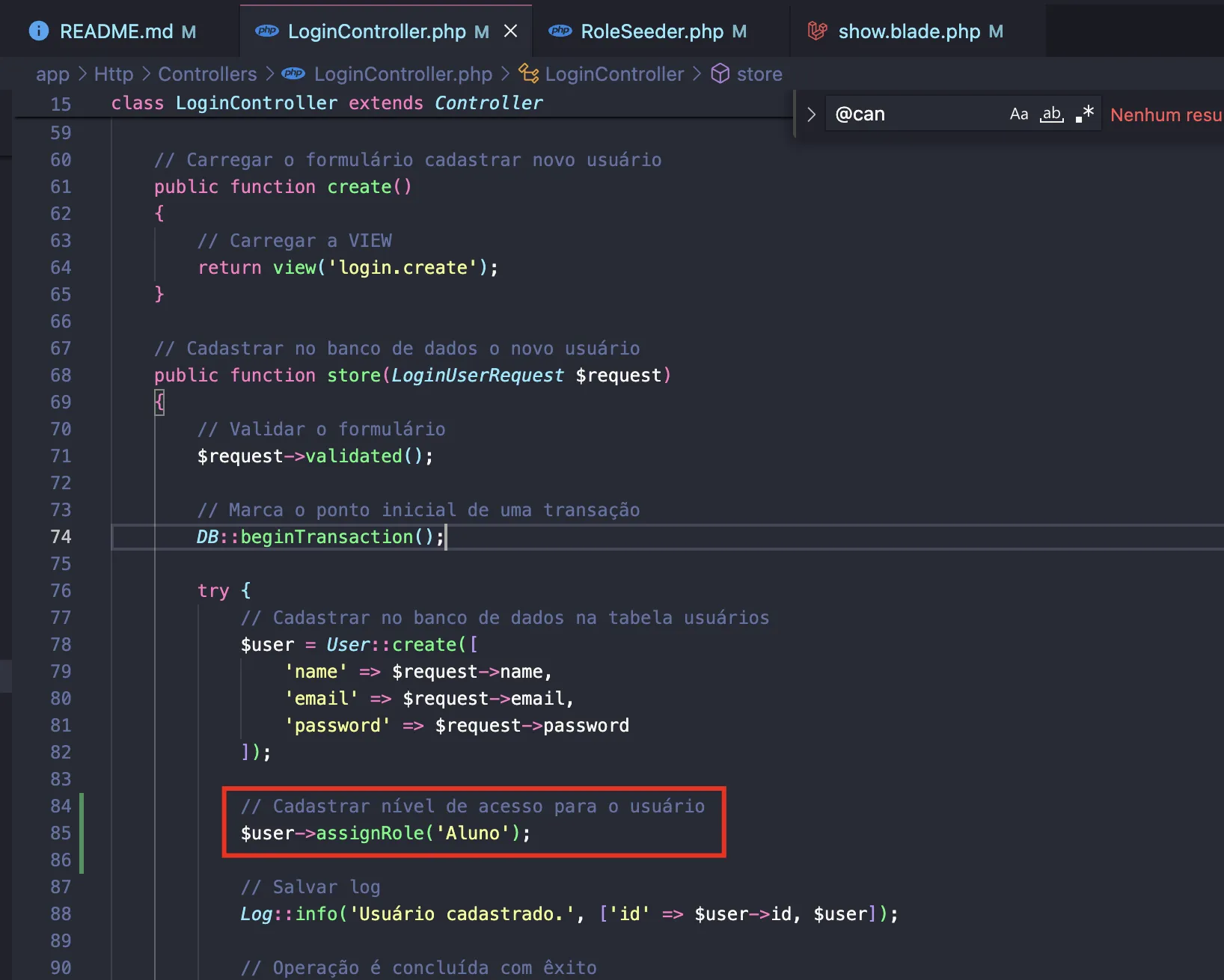This screenshot has height=980, width=1224.
Task: Click the Laravel blade icon on show.blade.php tab
Action: [817, 31]
